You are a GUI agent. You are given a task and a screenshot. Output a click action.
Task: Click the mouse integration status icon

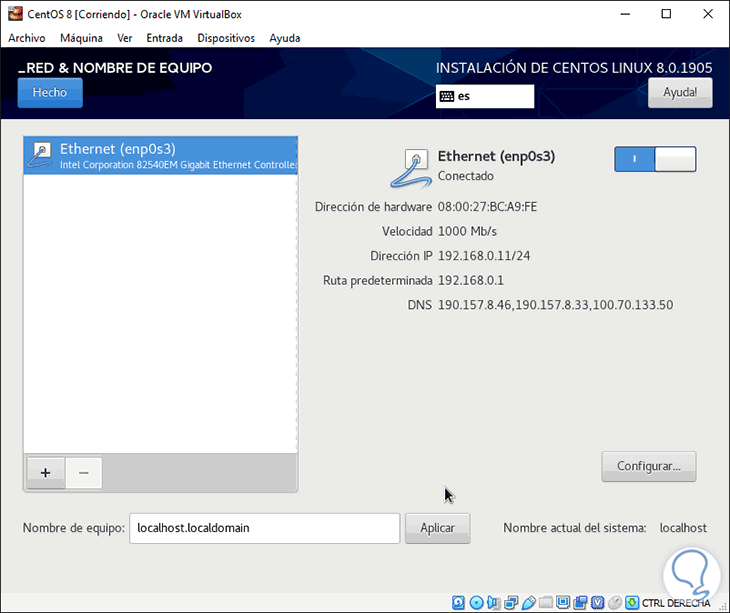615,603
